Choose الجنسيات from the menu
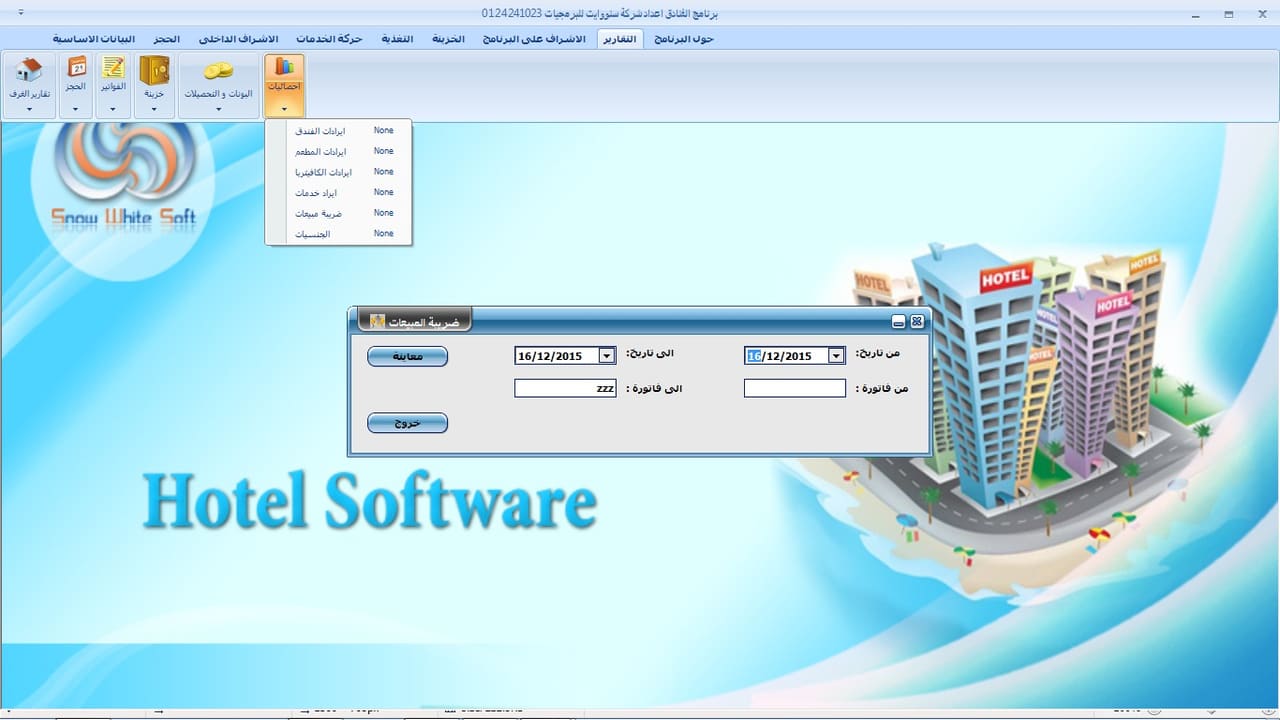1280x720 pixels. [x=339, y=234]
